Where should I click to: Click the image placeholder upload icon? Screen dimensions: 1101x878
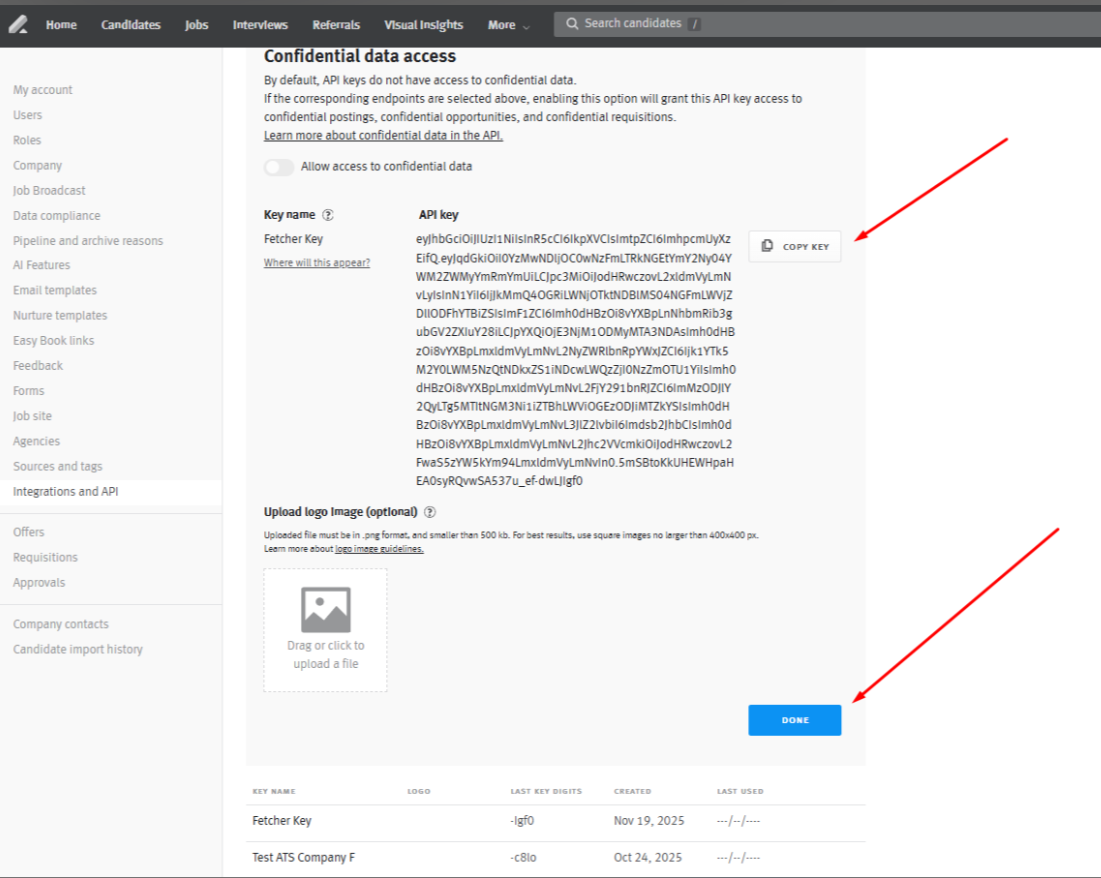(325, 608)
